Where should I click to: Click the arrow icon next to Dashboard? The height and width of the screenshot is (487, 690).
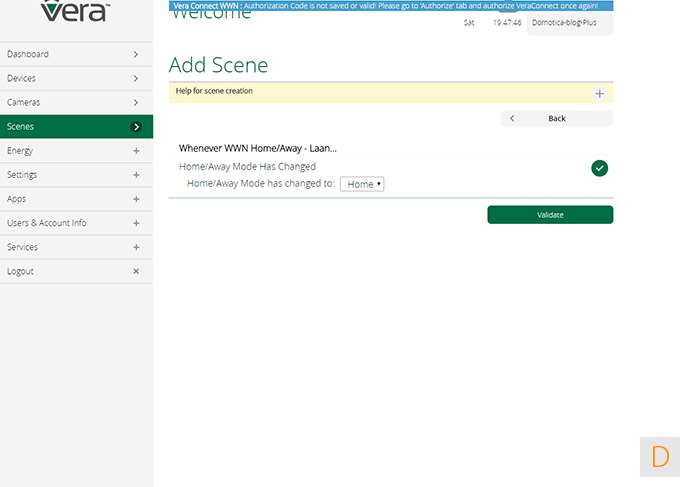tap(136, 55)
